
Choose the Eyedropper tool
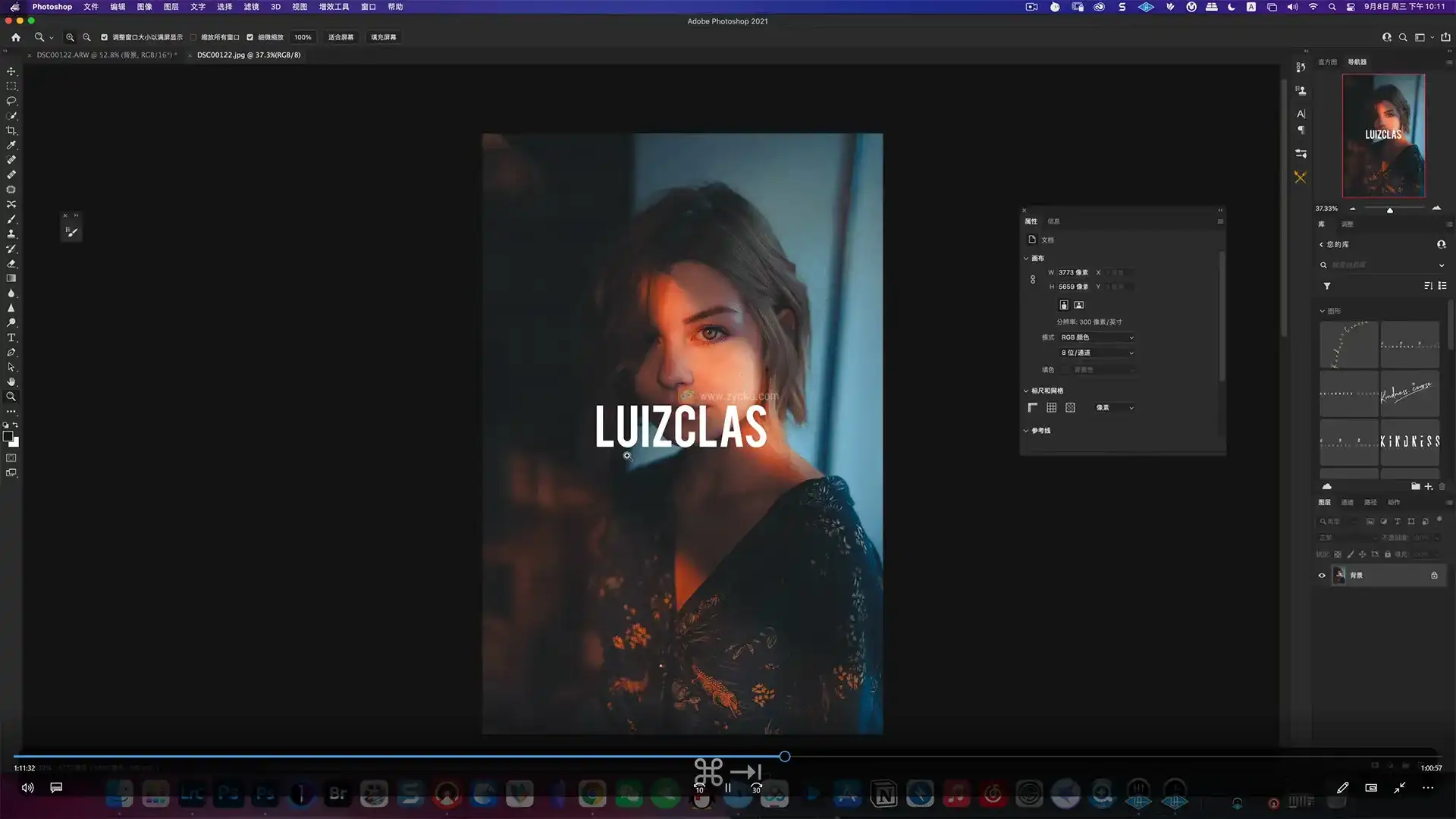coord(11,145)
